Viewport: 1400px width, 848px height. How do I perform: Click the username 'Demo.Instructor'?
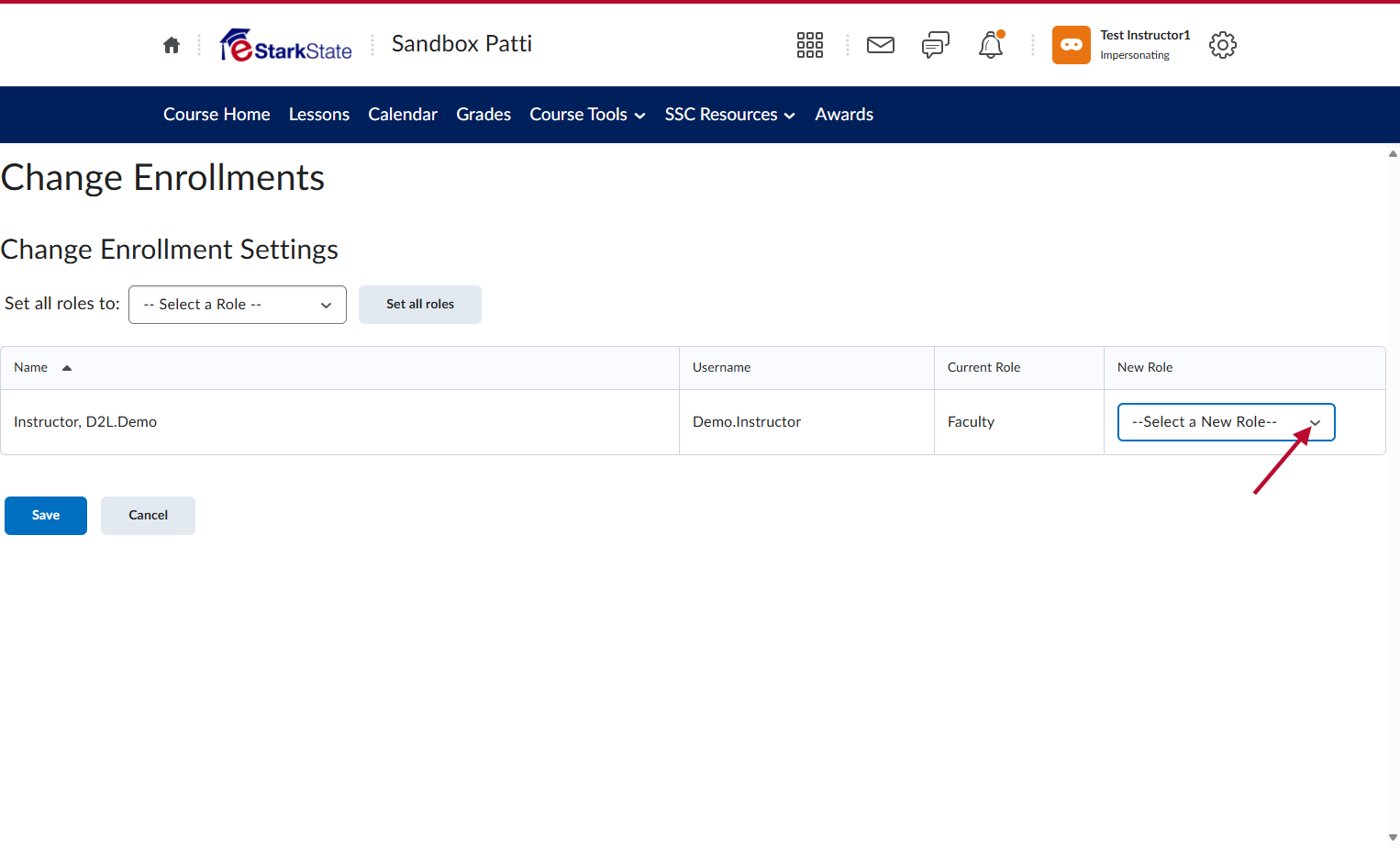747,422
